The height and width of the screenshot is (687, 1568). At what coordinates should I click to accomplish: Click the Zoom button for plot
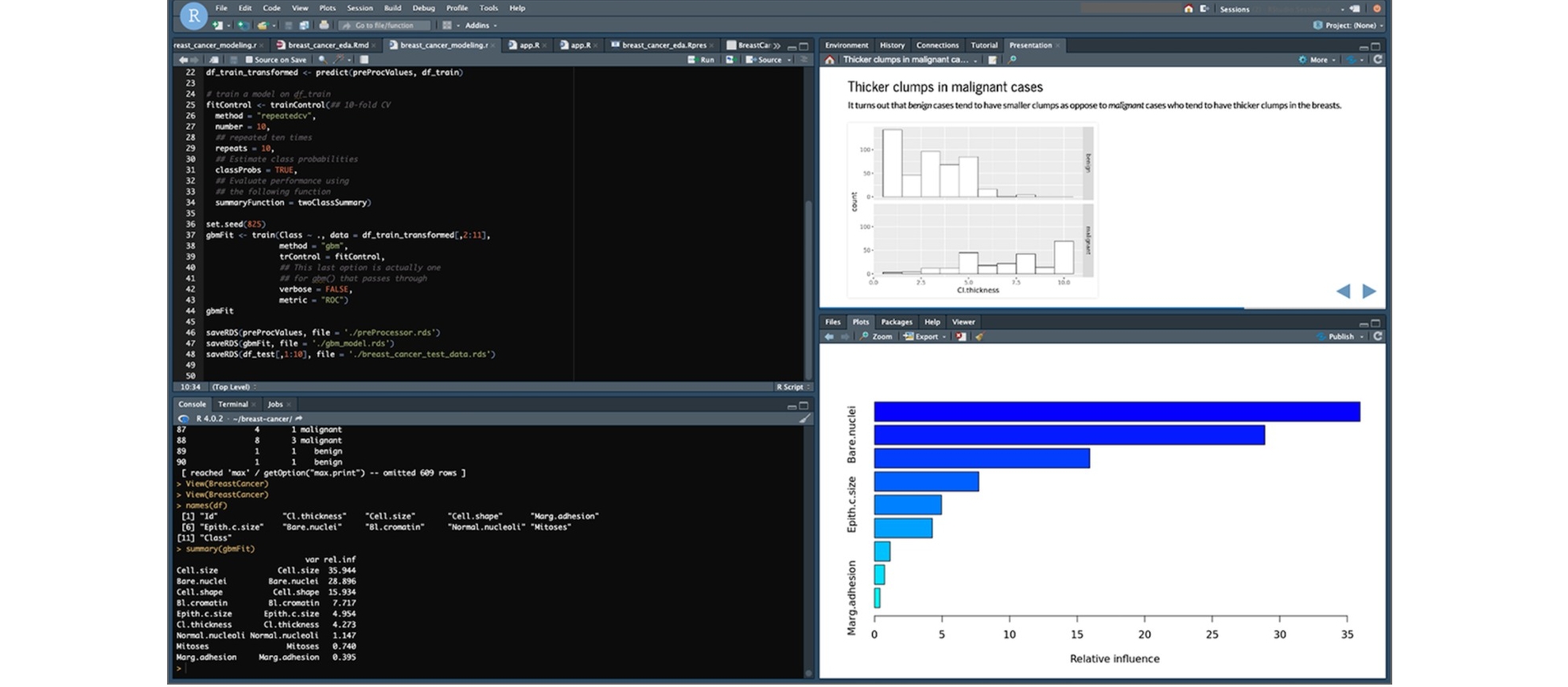click(x=877, y=337)
